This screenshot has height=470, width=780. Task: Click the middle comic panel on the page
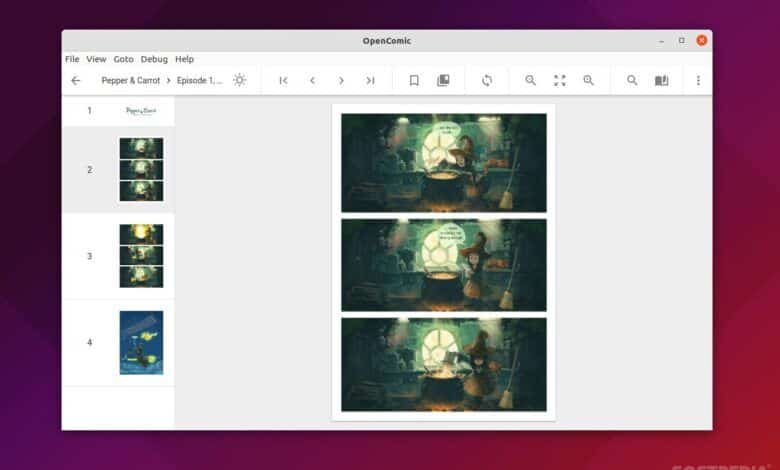coord(444,265)
